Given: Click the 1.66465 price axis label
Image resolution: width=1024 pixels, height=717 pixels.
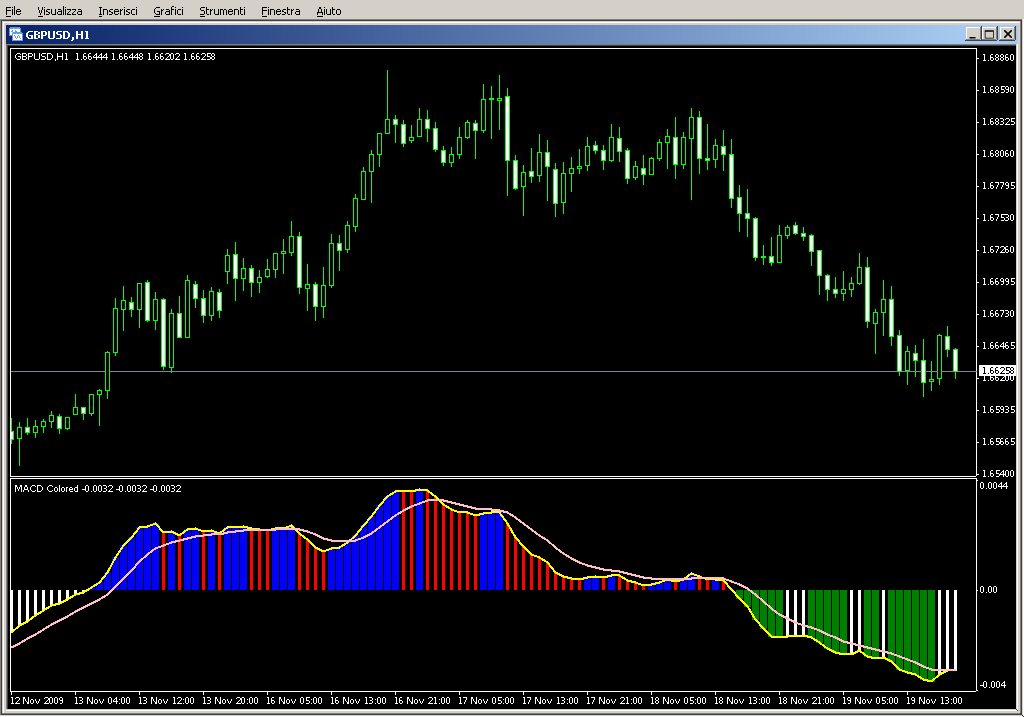Looking at the screenshot, I should coord(999,345).
